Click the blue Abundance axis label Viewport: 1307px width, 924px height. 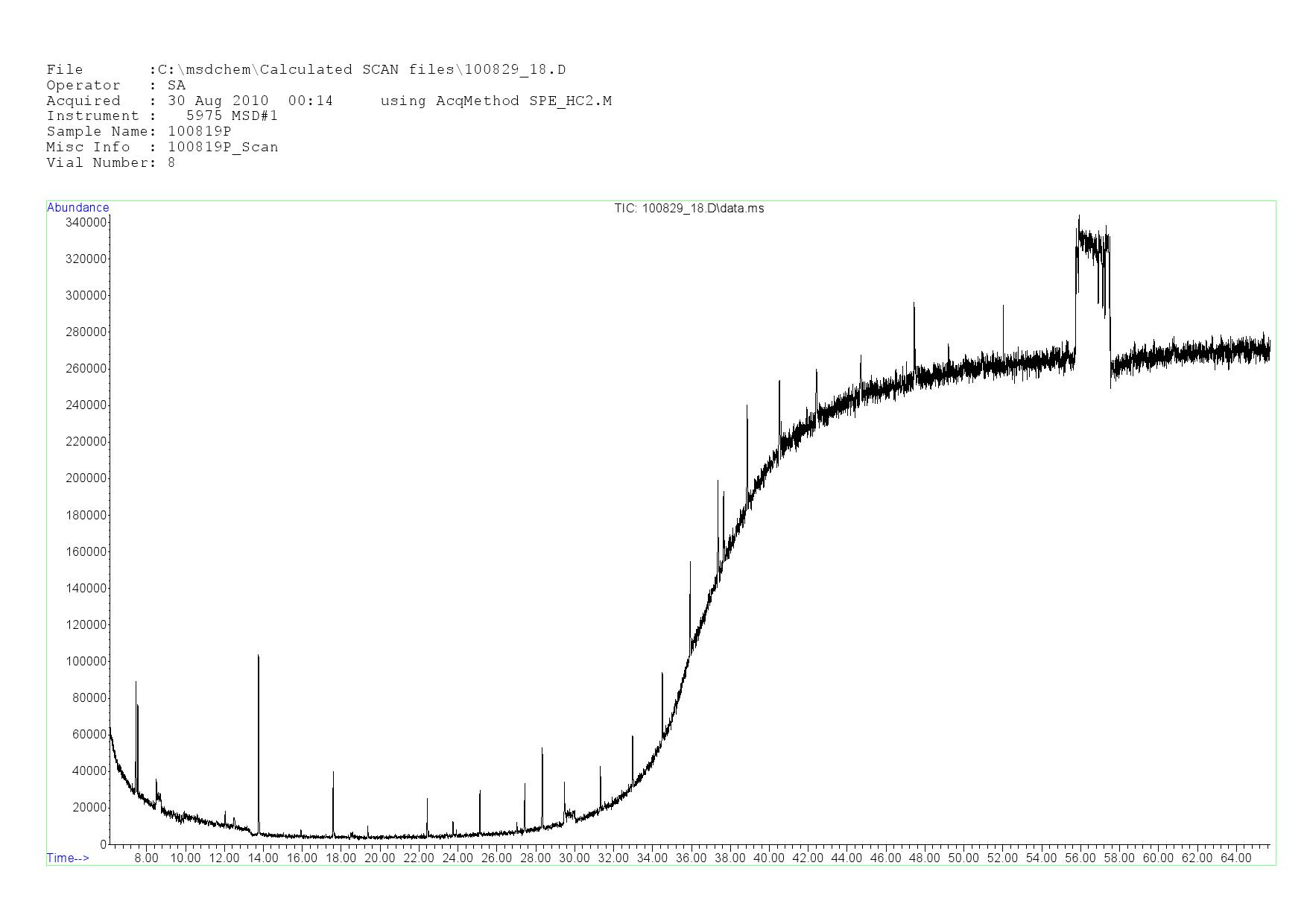77,208
